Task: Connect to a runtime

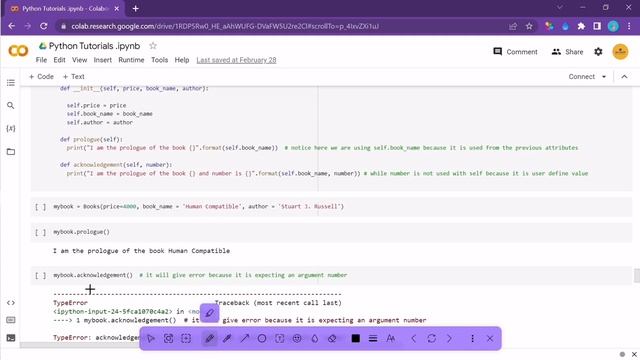Action: pos(582,76)
